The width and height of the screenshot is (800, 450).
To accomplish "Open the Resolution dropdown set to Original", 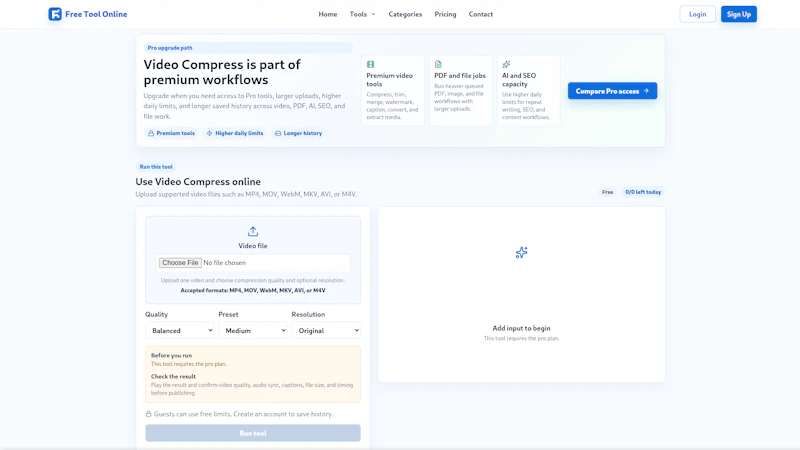I will pyautogui.click(x=326, y=331).
